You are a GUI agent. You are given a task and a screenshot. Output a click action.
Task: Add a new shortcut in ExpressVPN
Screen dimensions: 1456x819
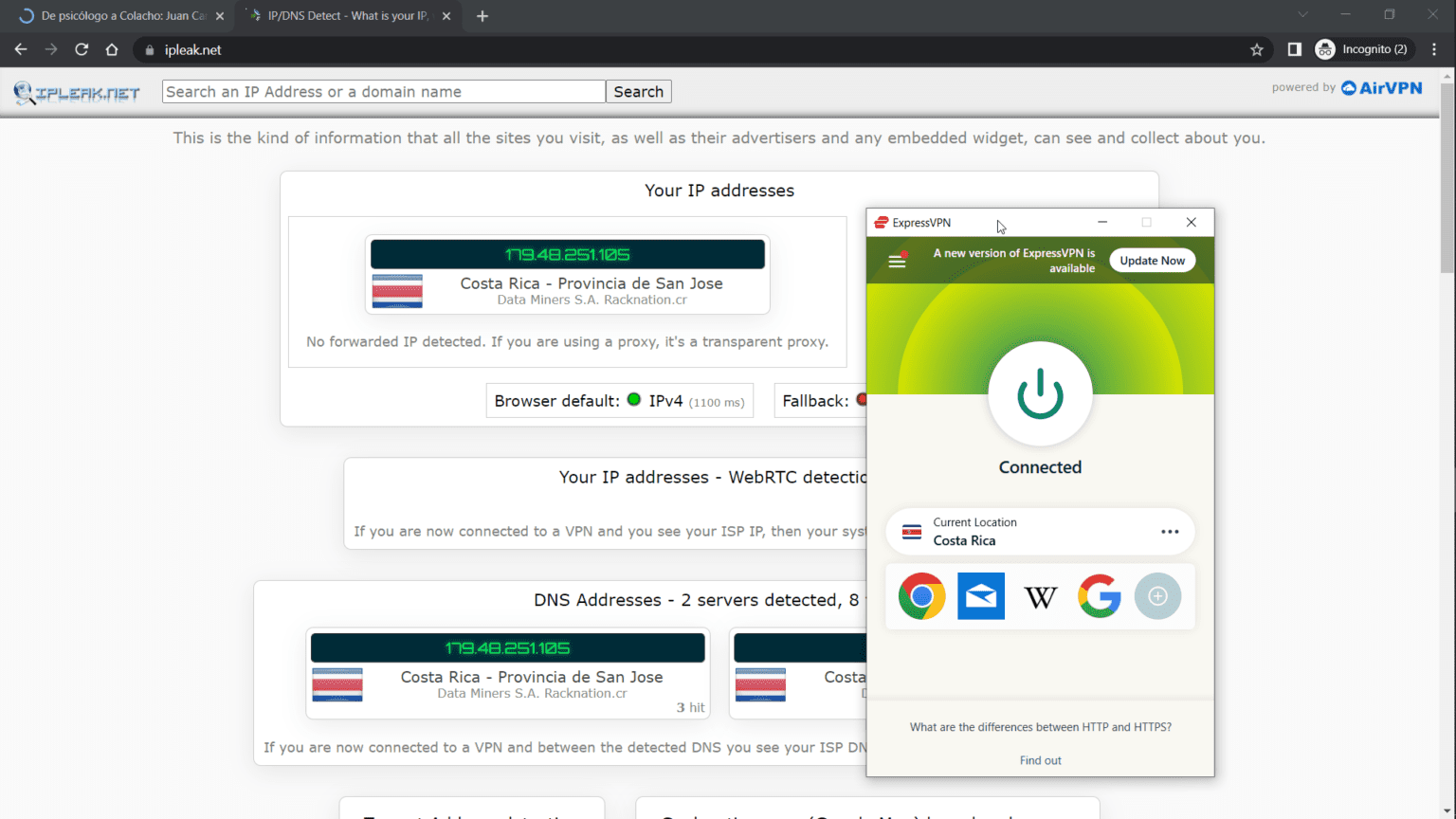click(1157, 596)
